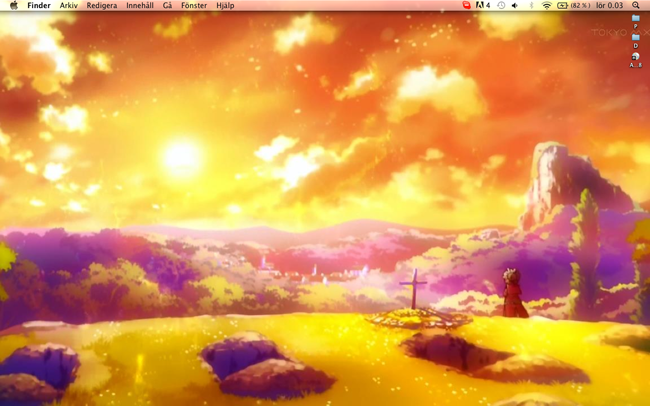Image resolution: width=650 pixels, height=406 pixels.
Task: Open the Redigera menu
Action: tap(102, 5)
